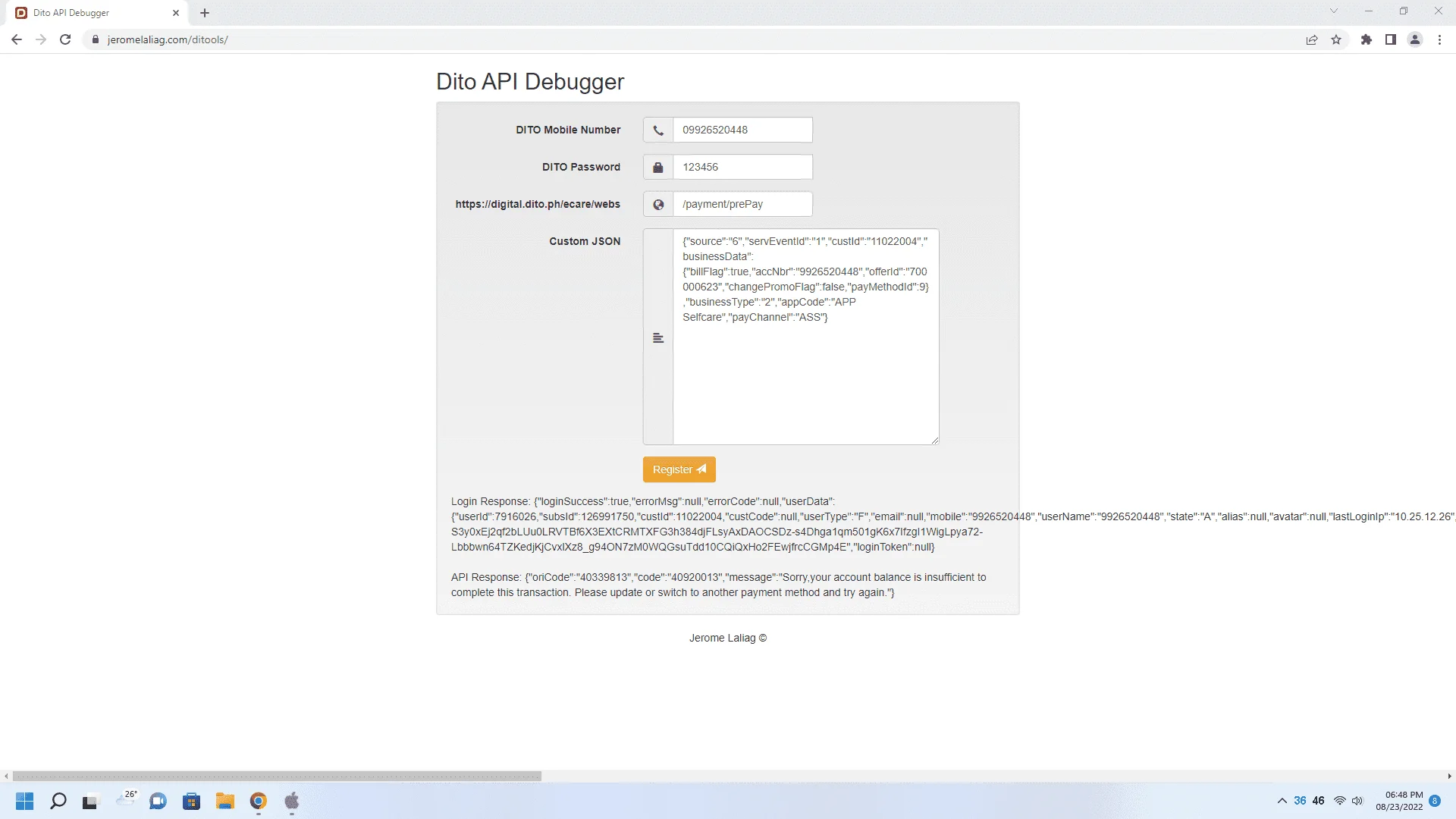The image size is (1456, 819).
Task: Focus the DITO Password input field
Action: [x=742, y=167]
